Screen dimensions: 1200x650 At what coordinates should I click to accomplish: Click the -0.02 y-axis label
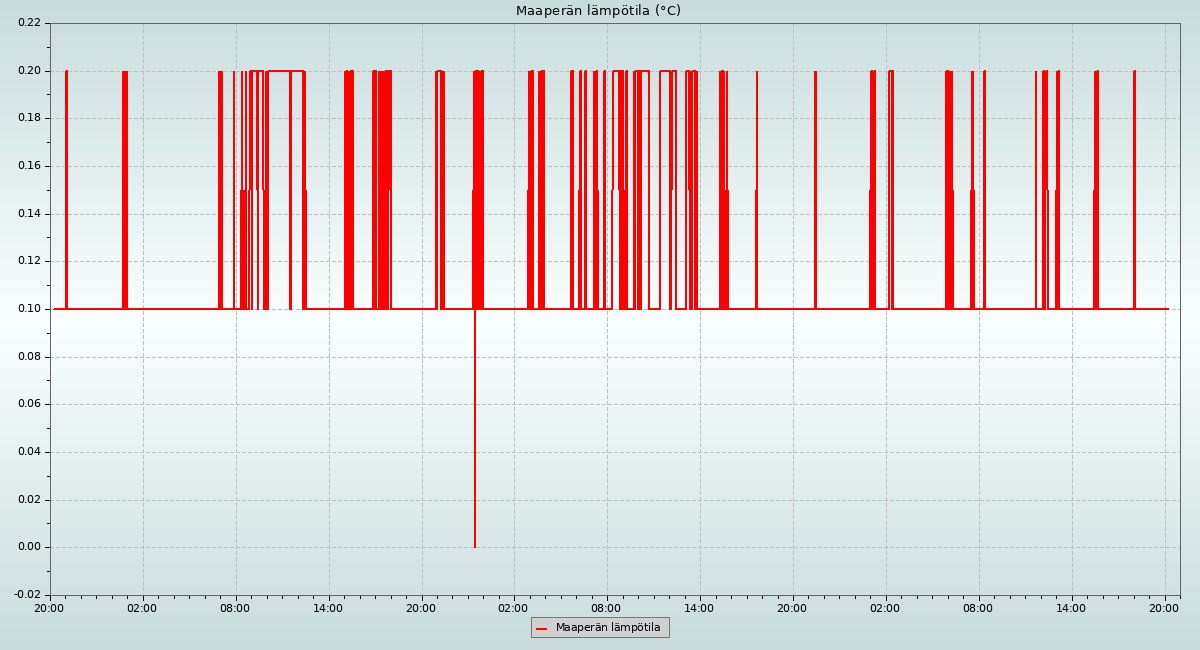click(28, 595)
